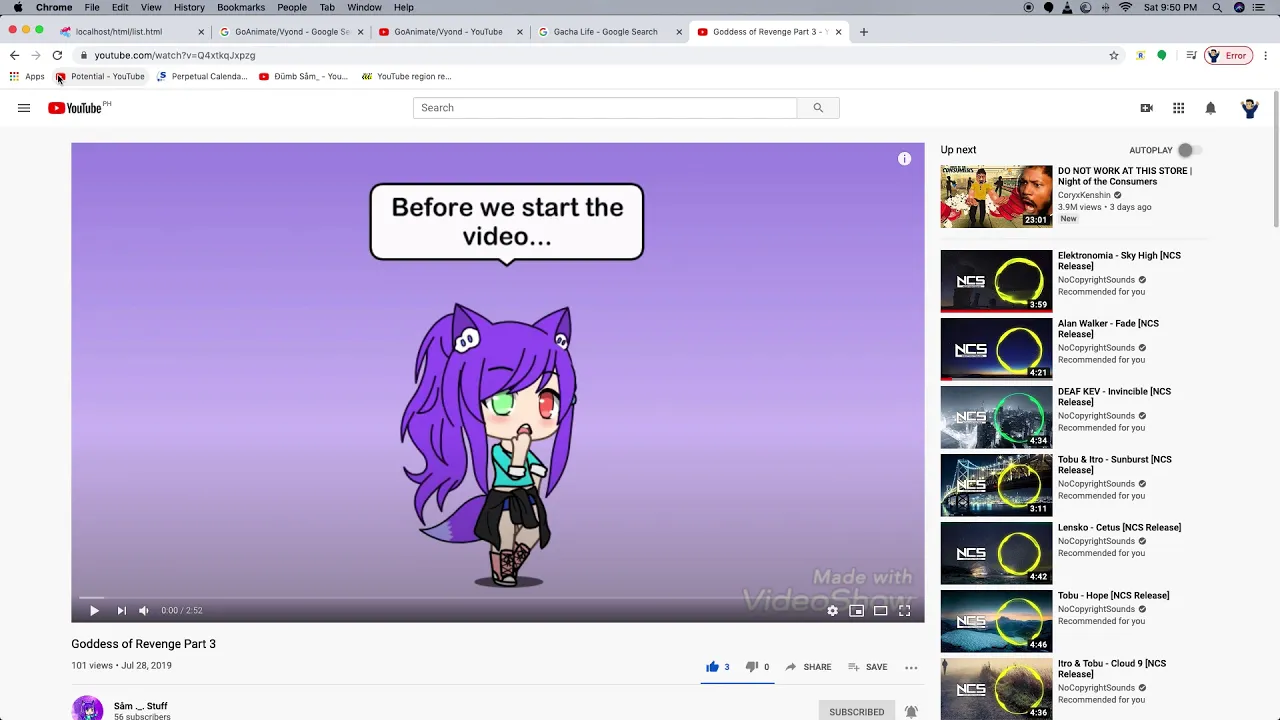The image size is (1280, 720).
Task: Click the search magnifier button
Action: [818, 108]
